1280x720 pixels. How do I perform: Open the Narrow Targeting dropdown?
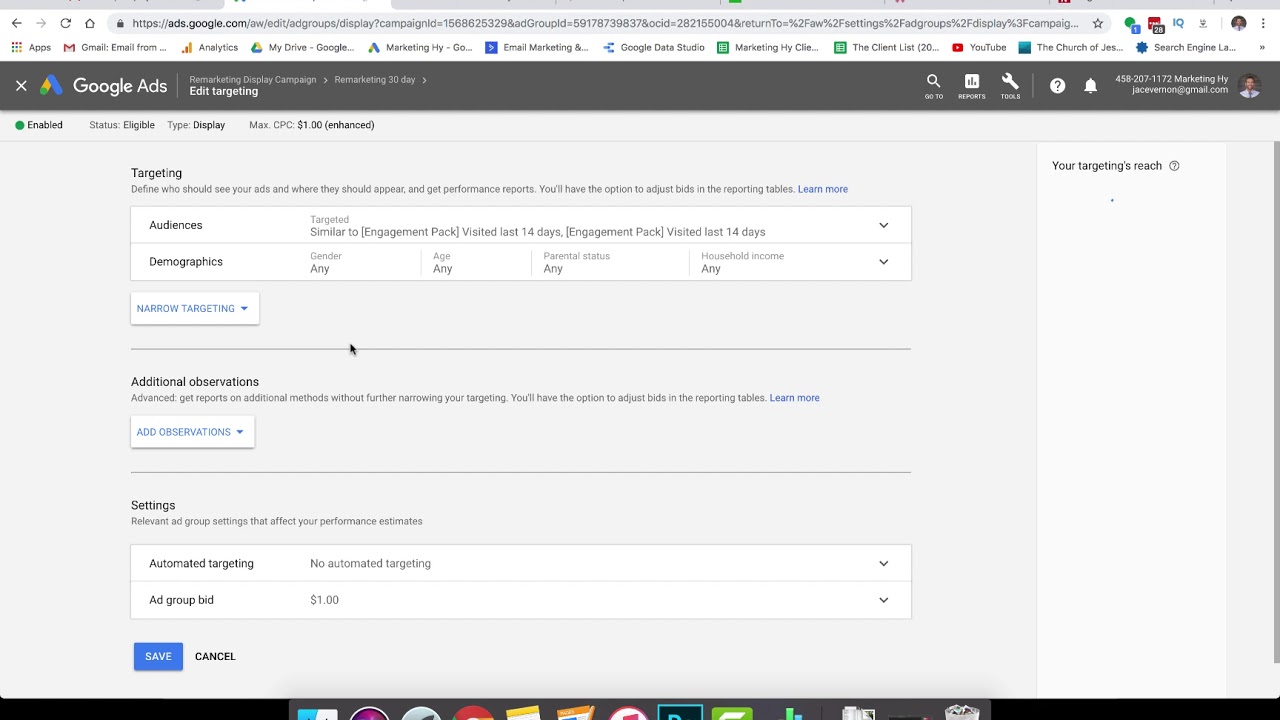coord(194,309)
